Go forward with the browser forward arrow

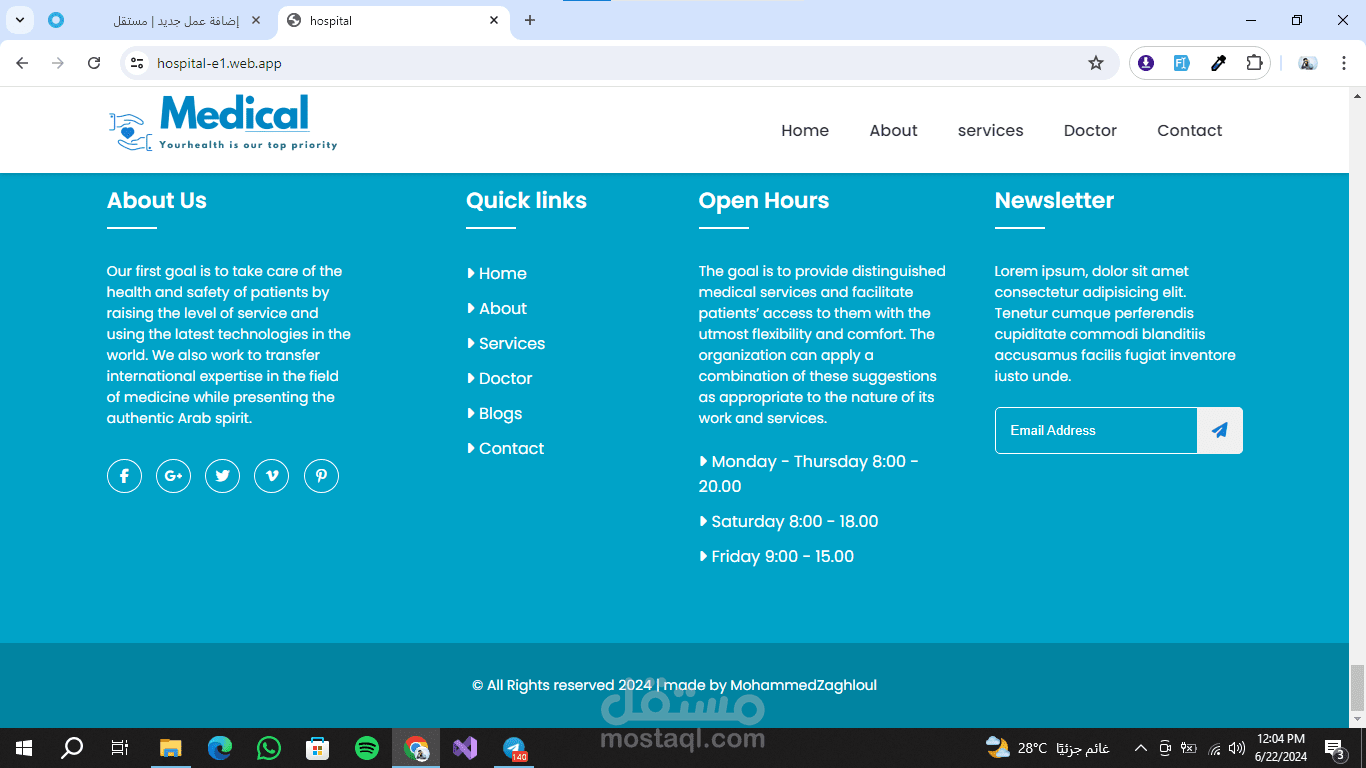(58, 63)
